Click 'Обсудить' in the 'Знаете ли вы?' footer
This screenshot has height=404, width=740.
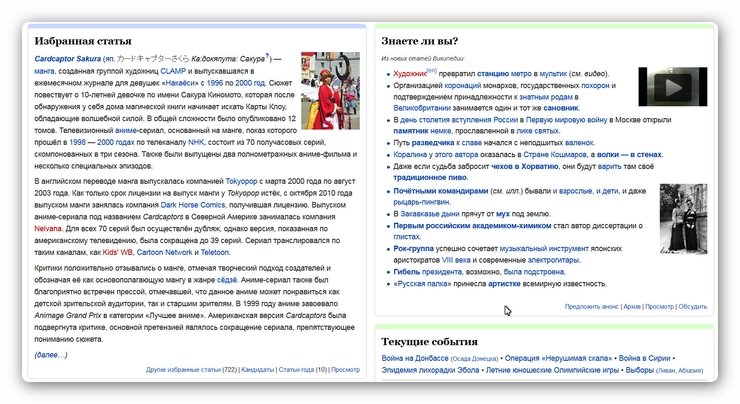[693, 306]
